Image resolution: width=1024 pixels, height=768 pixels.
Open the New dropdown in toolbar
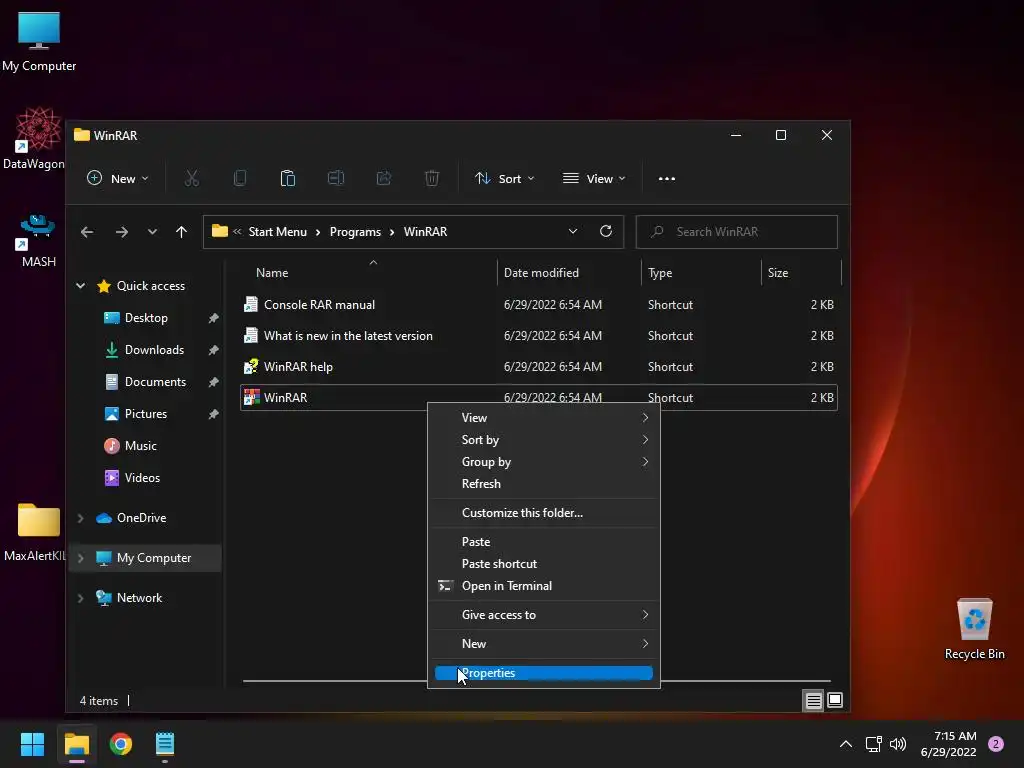tap(118, 178)
